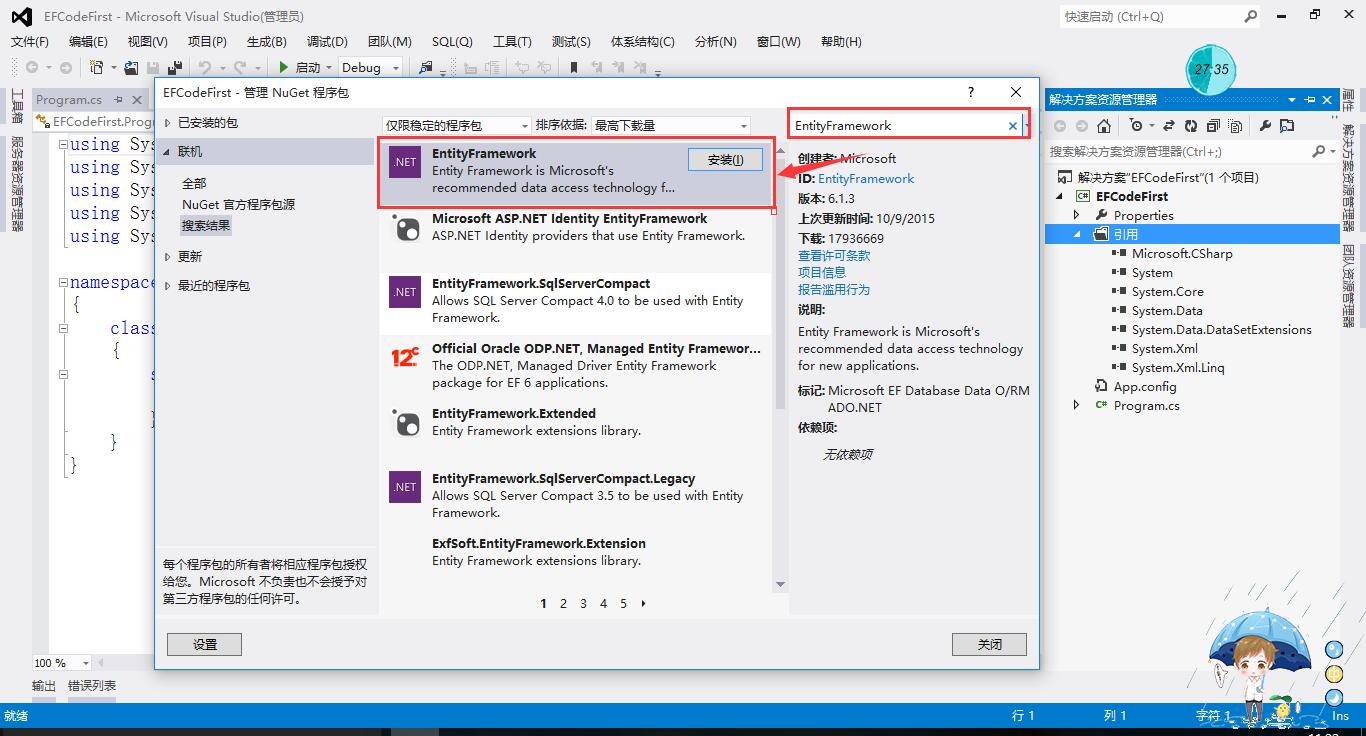Image resolution: width=1366 pixels, height=736 pixels.
Task: Click the Save All toolbar icon
Action: pos(175,68)
